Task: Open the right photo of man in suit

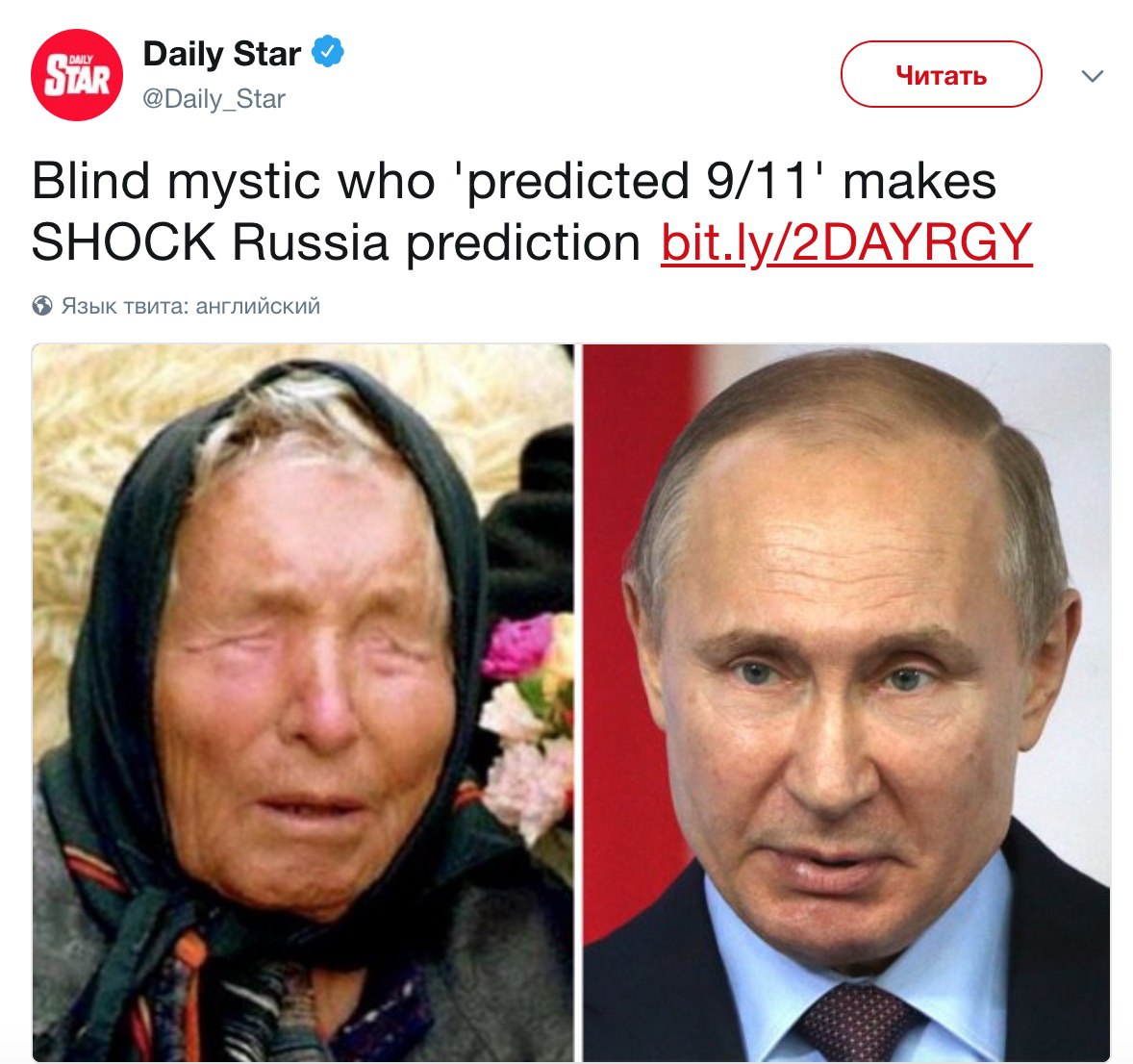Action: [x=846, y=702]
